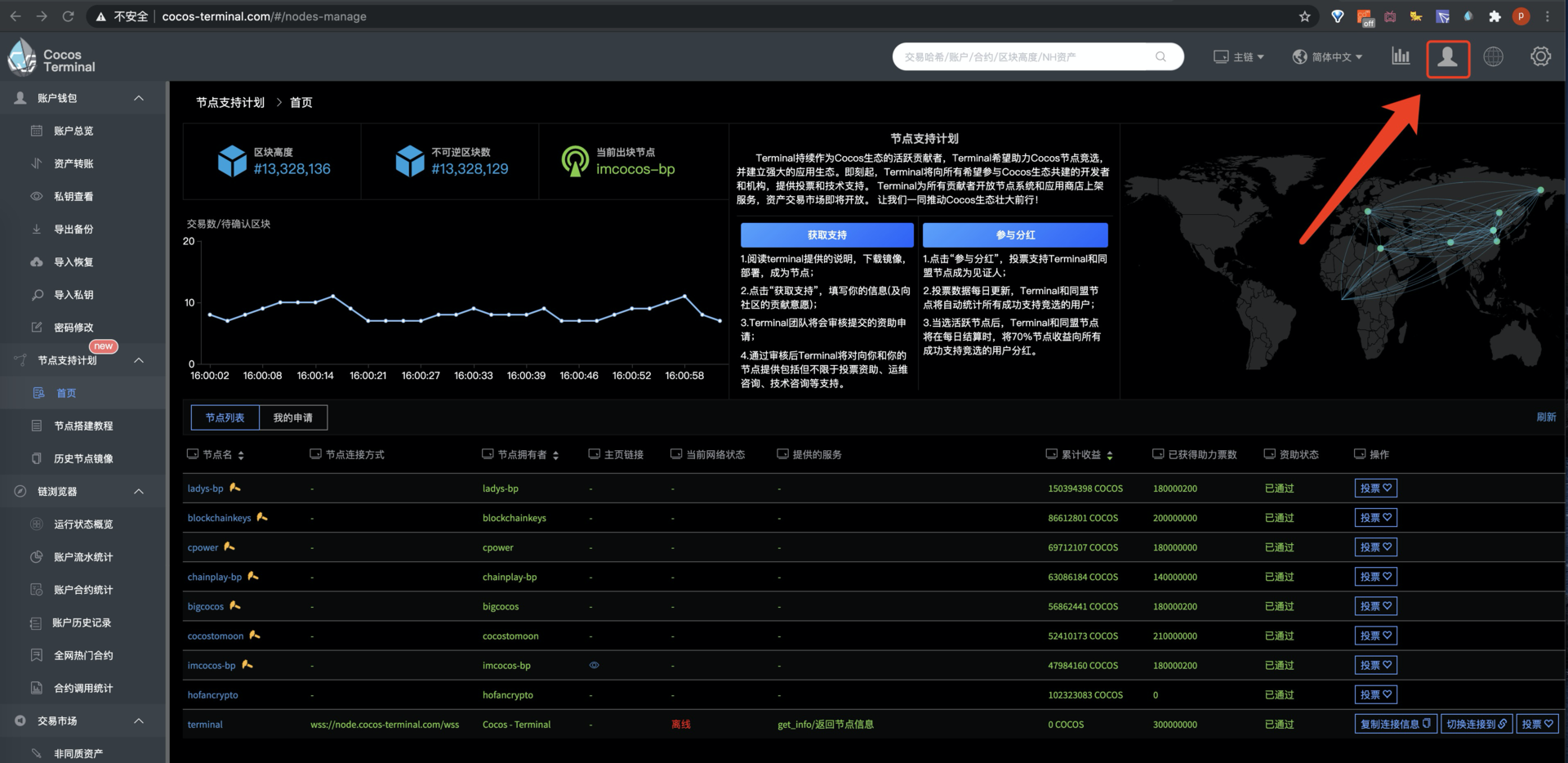This screenshot has height=763, width=1568.
Task: Vote for the bigcocos node
Action: tap(1375, 605)
